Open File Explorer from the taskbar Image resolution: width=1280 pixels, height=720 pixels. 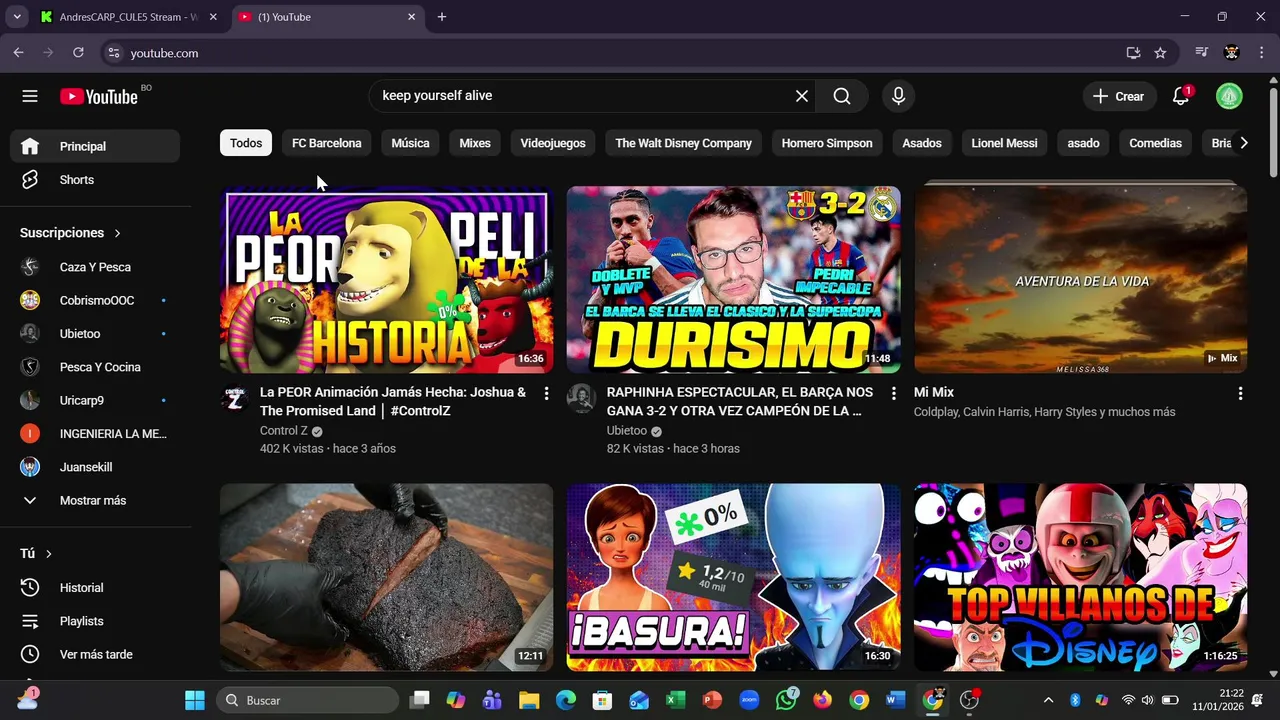pos(529,700)
